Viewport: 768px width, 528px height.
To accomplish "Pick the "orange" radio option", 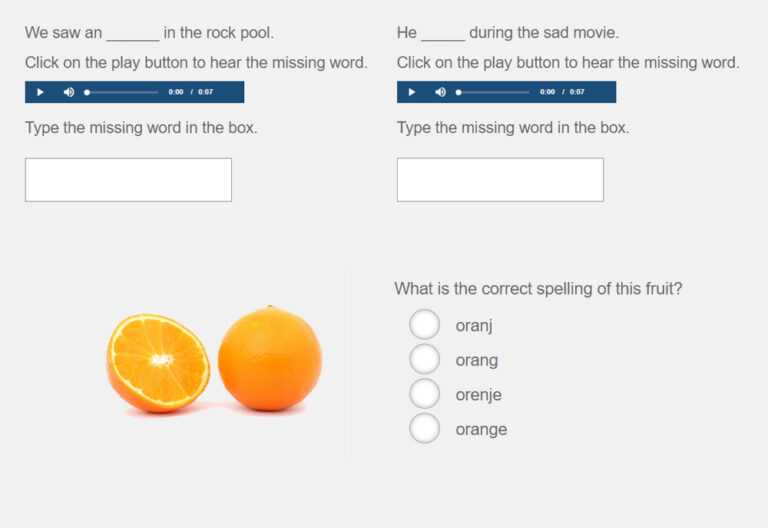I will (425, 428).
